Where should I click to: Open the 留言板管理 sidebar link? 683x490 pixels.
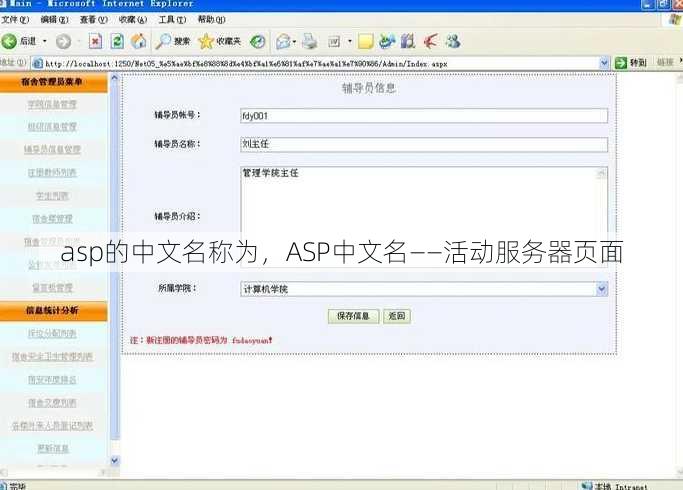(x=52, y=288)
